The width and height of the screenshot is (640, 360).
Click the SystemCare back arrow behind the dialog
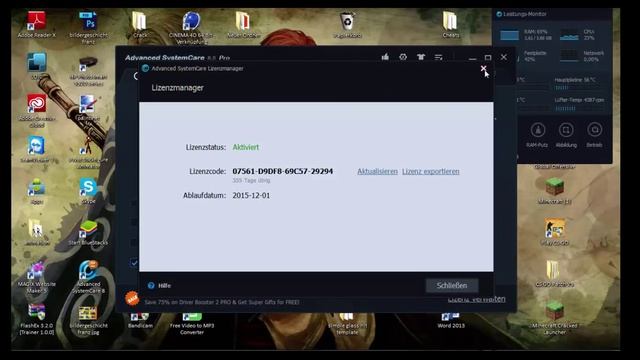pyautogui.click(x=136, y=76)
